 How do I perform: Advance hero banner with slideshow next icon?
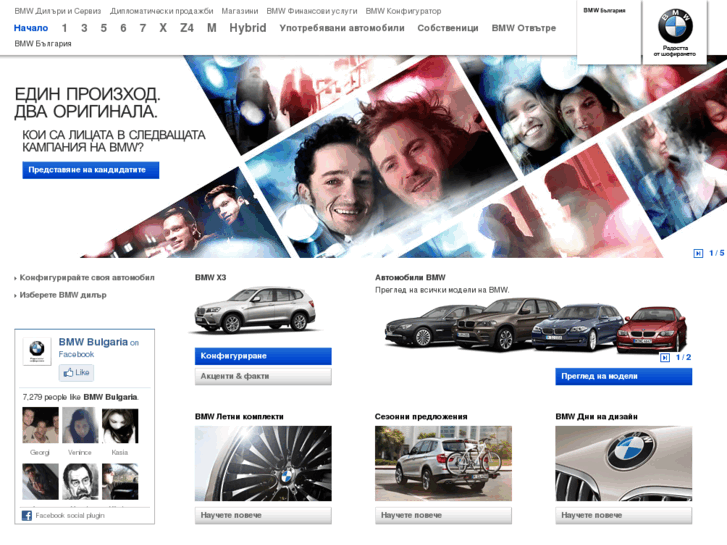coord(698,253)
